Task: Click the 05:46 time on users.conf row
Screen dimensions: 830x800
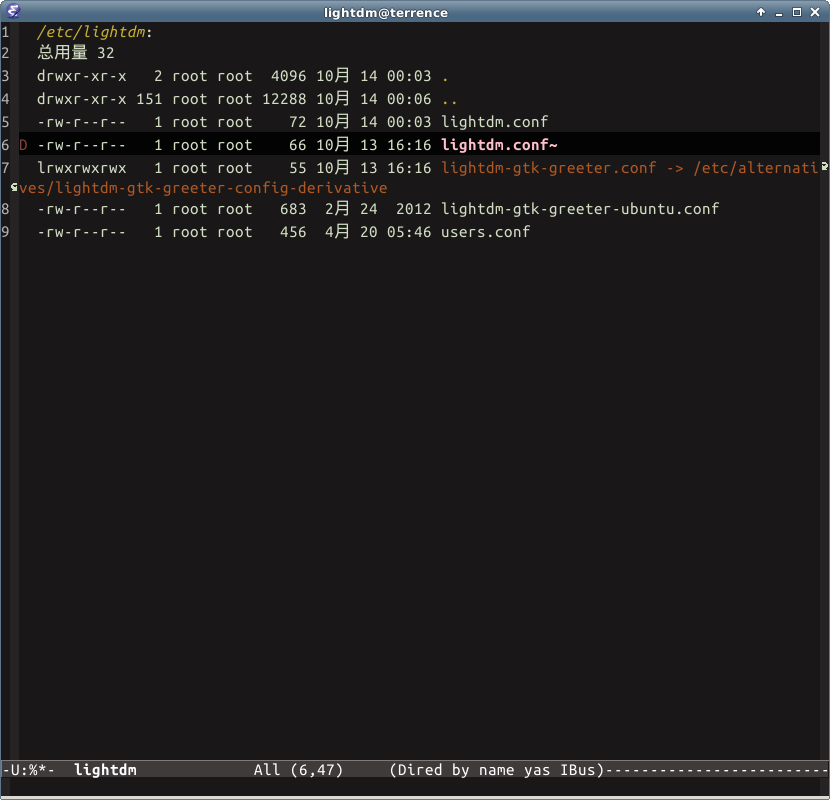Action: (x=409, y=232)
